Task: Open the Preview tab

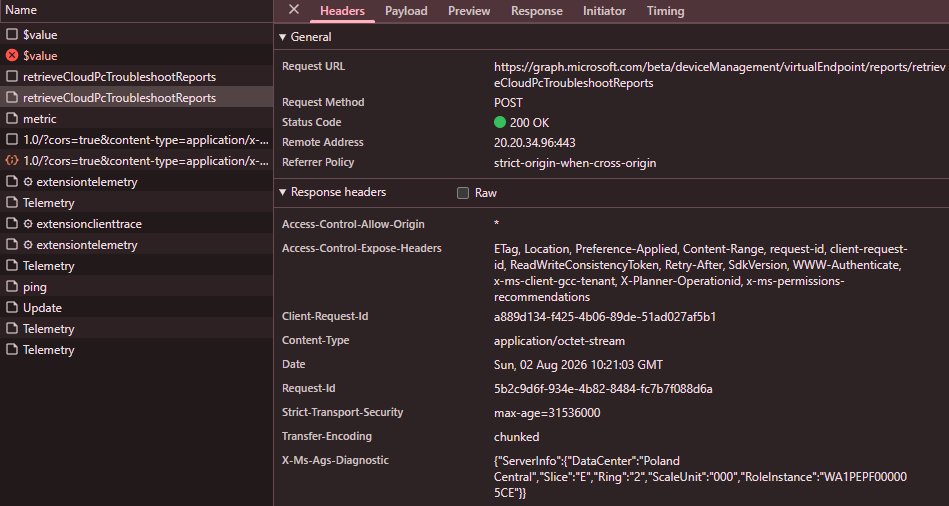Action: [469, 11]
